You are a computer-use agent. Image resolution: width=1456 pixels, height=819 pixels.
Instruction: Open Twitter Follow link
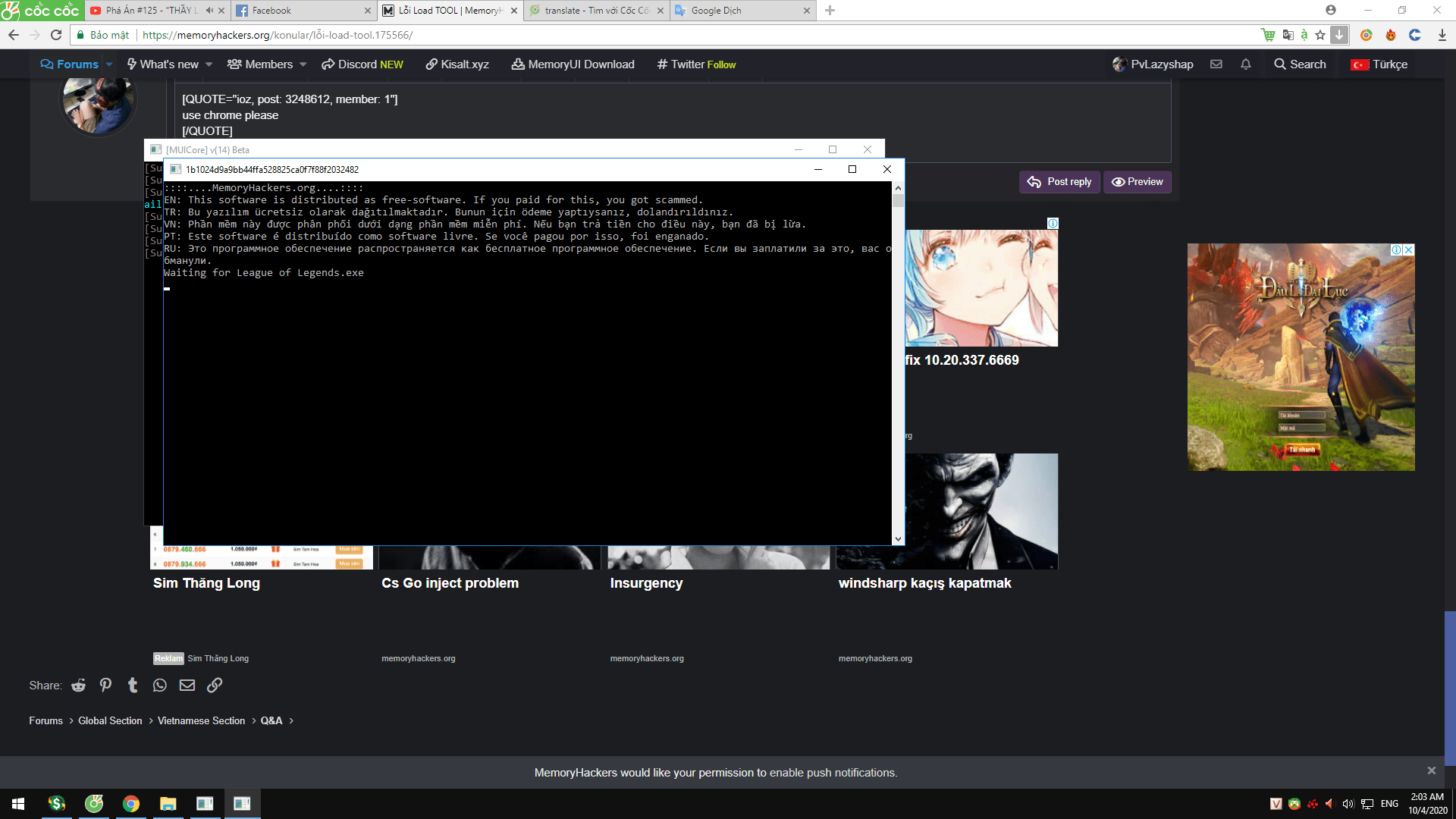coord(696,64)
